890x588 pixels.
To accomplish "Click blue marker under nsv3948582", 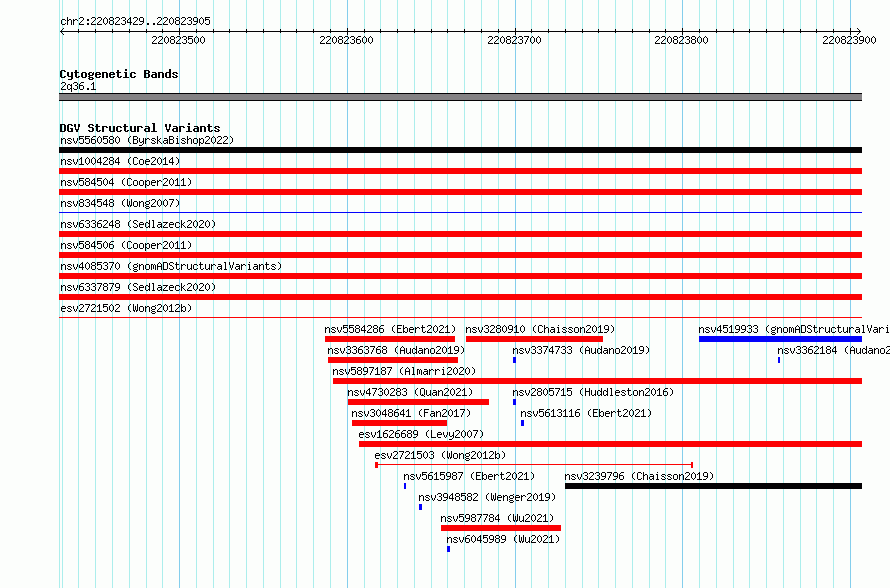I will pos(421,507).
